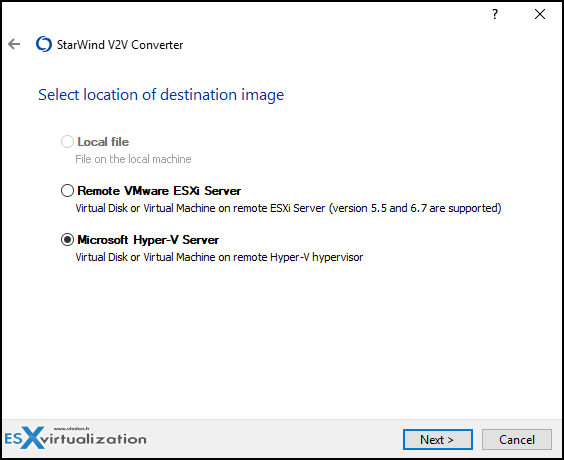Select the Microsoft Hyper-V Server radio button
564x460 pixels.
coord(67,240)
